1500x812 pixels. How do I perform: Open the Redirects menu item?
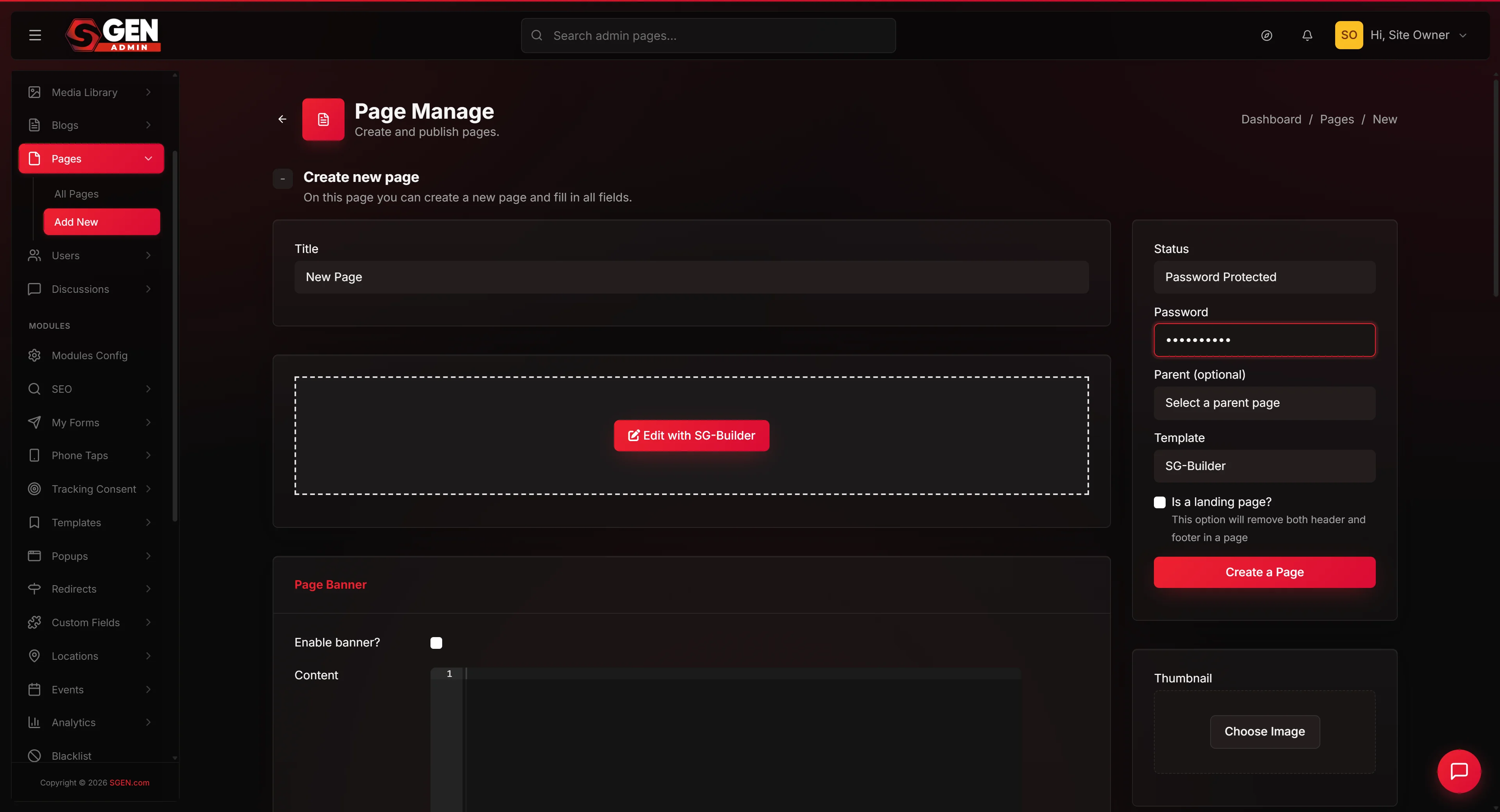pyautogui.click(x=91, y=589)
